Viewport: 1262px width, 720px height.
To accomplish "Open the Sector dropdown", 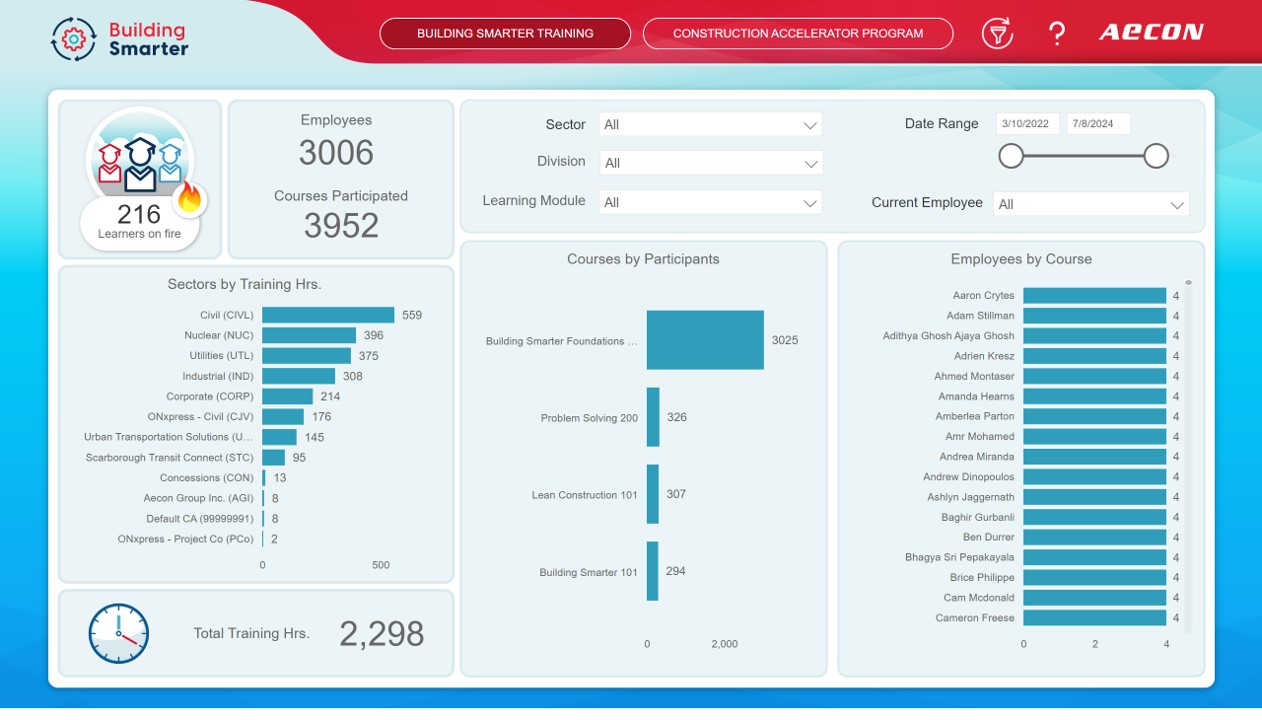I will [x=710, y=125].
